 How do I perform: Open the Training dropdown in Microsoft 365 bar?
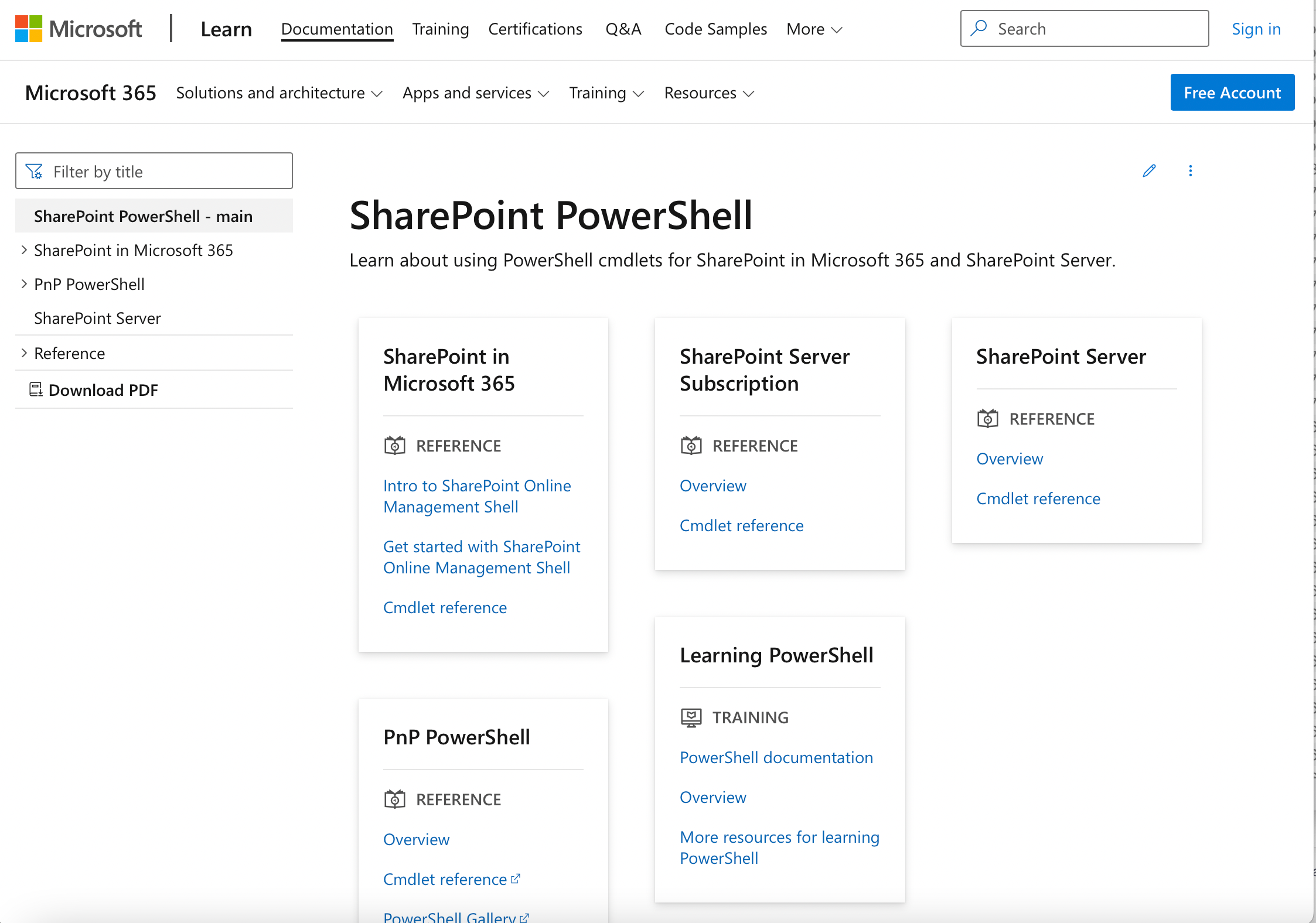click(606, 93)
